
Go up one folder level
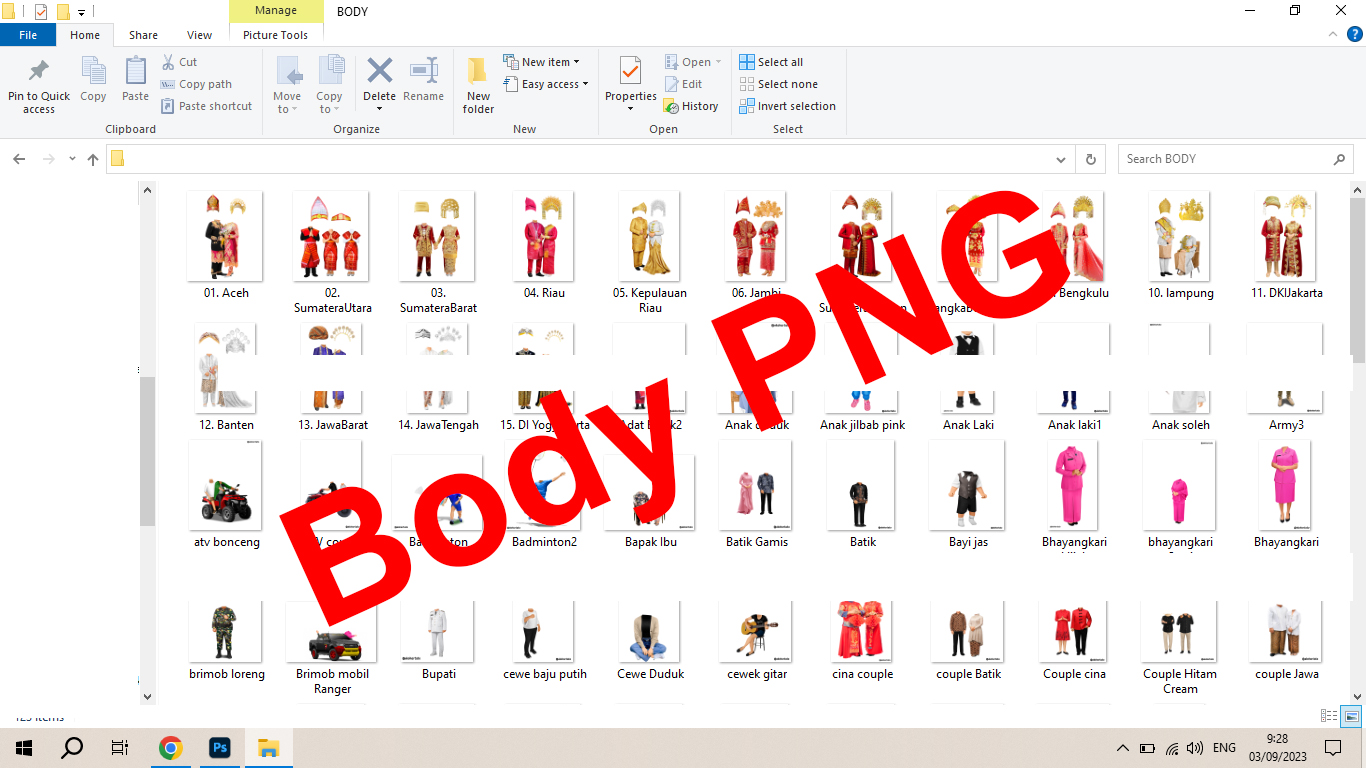tap(93, 159)
